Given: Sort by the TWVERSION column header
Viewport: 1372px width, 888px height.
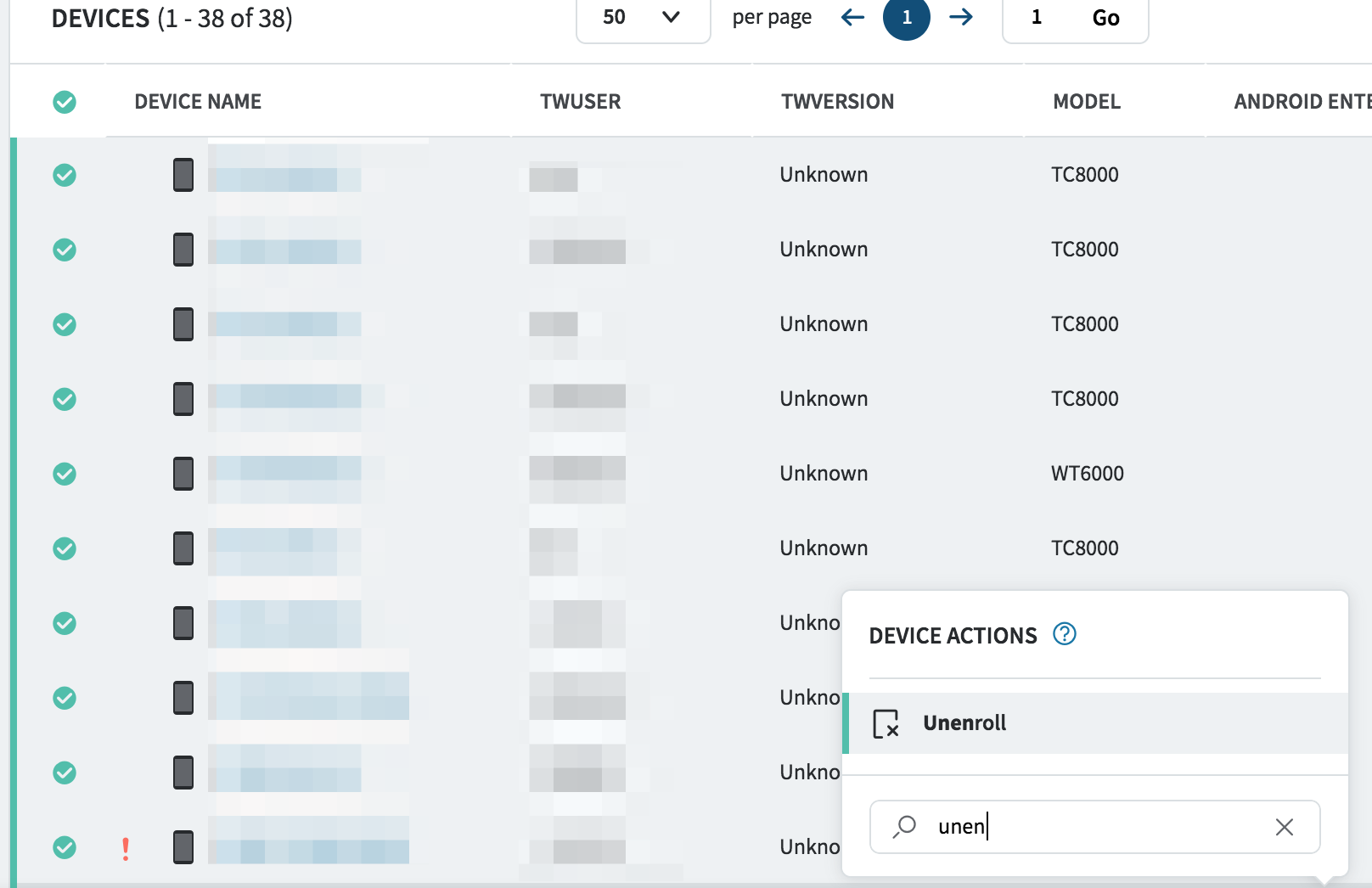Looking at the screenshot, I should (x=837, y=102).
